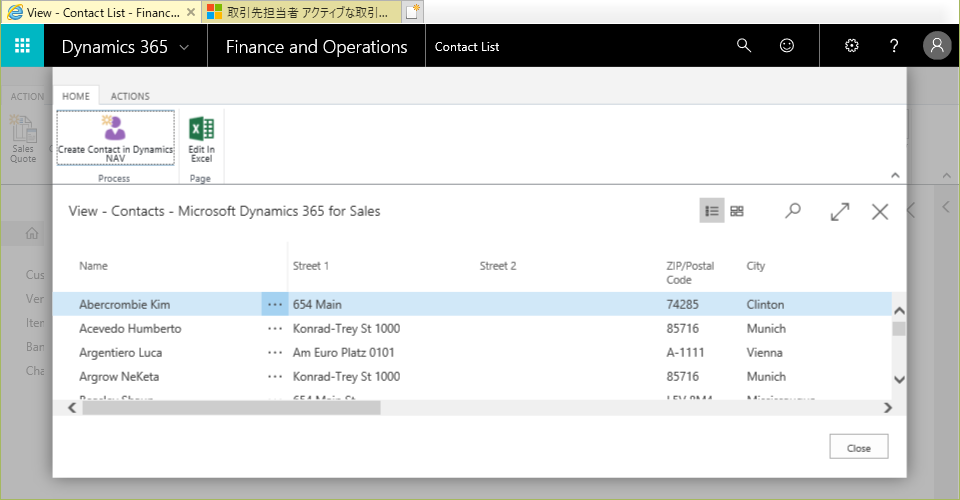Screen dimensions: 960x500
Task: Sort by ZIP/Postal Code column header
Action: pyautogui.click(x=690, y=273)
